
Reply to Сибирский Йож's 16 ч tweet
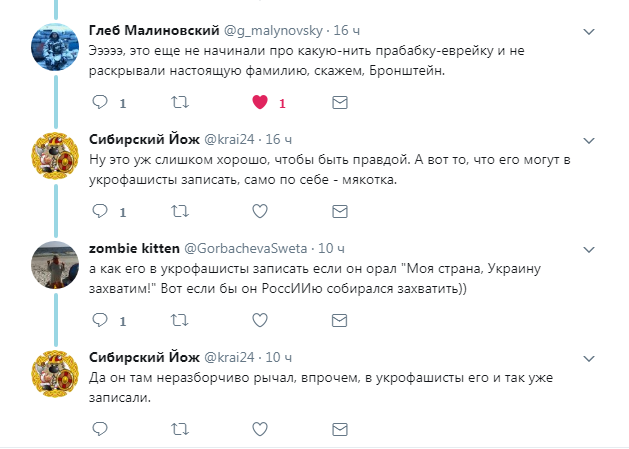pos(100,211)
